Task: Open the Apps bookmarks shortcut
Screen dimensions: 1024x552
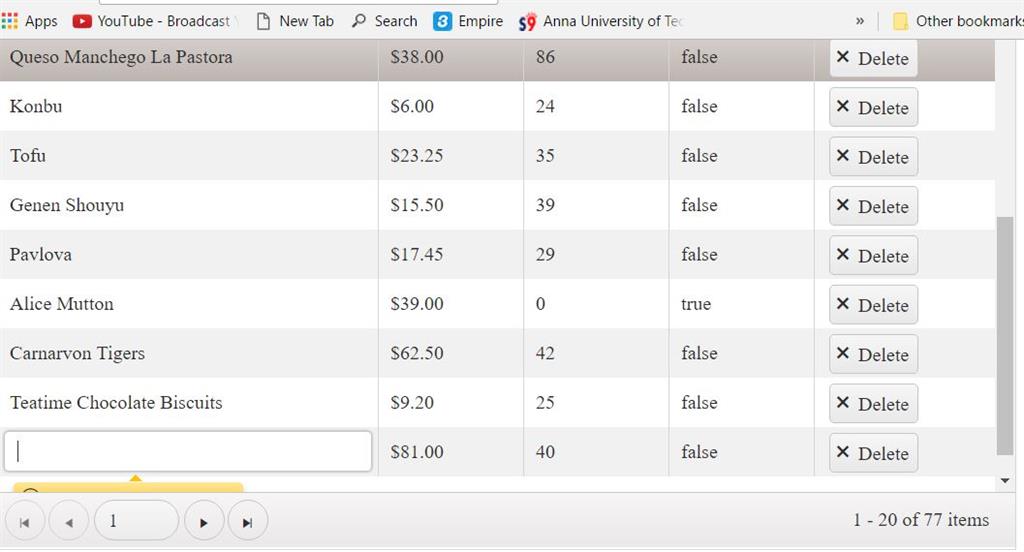Action: coord(30,21)
